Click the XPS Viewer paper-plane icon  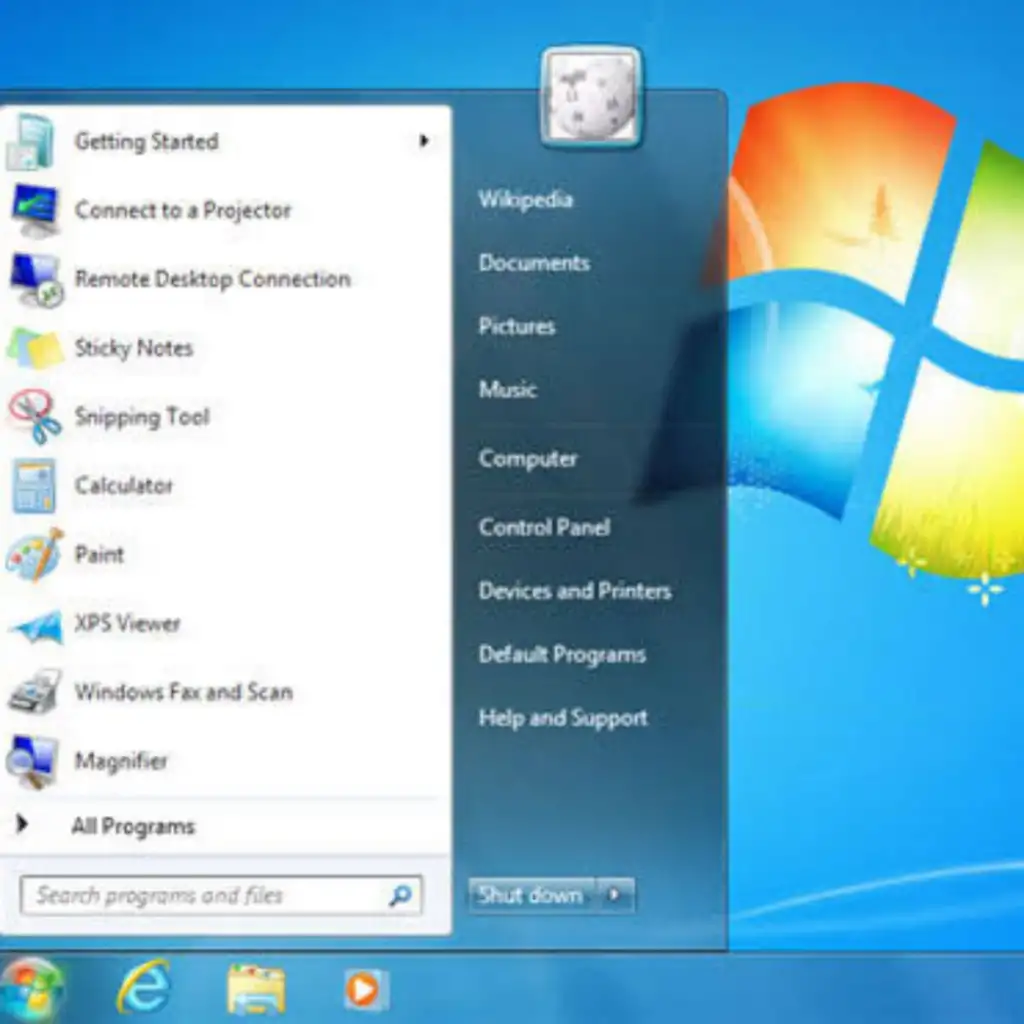coord(35,625)
